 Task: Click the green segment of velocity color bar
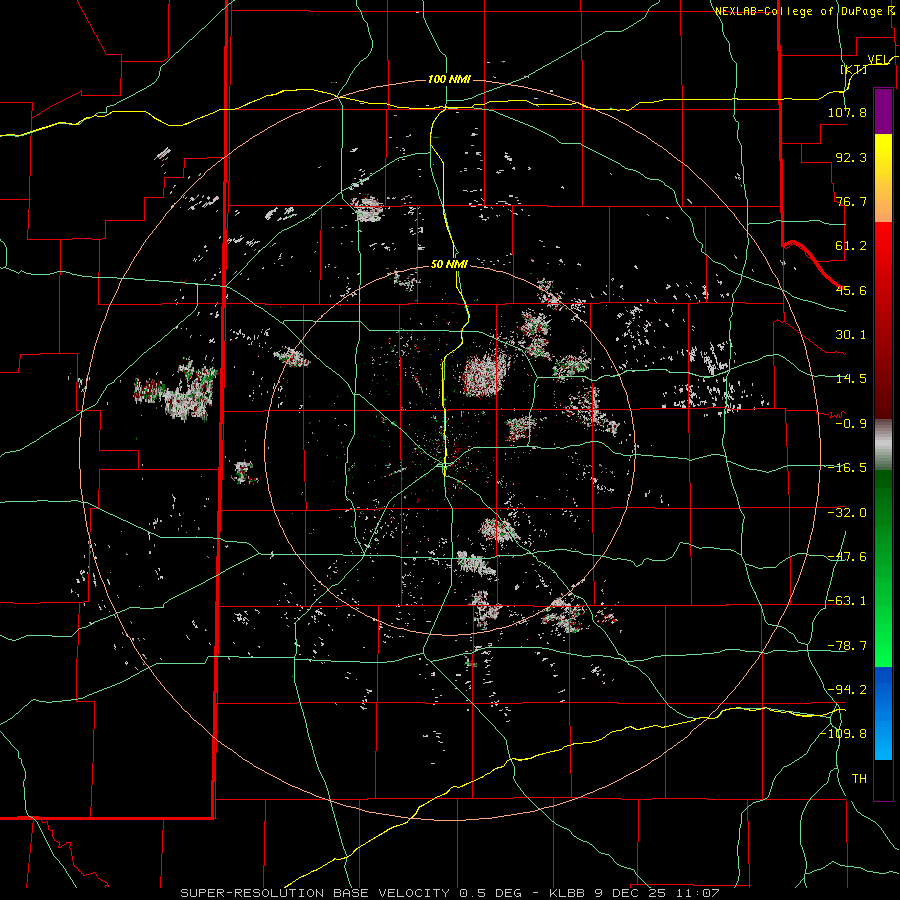[883, 569]
